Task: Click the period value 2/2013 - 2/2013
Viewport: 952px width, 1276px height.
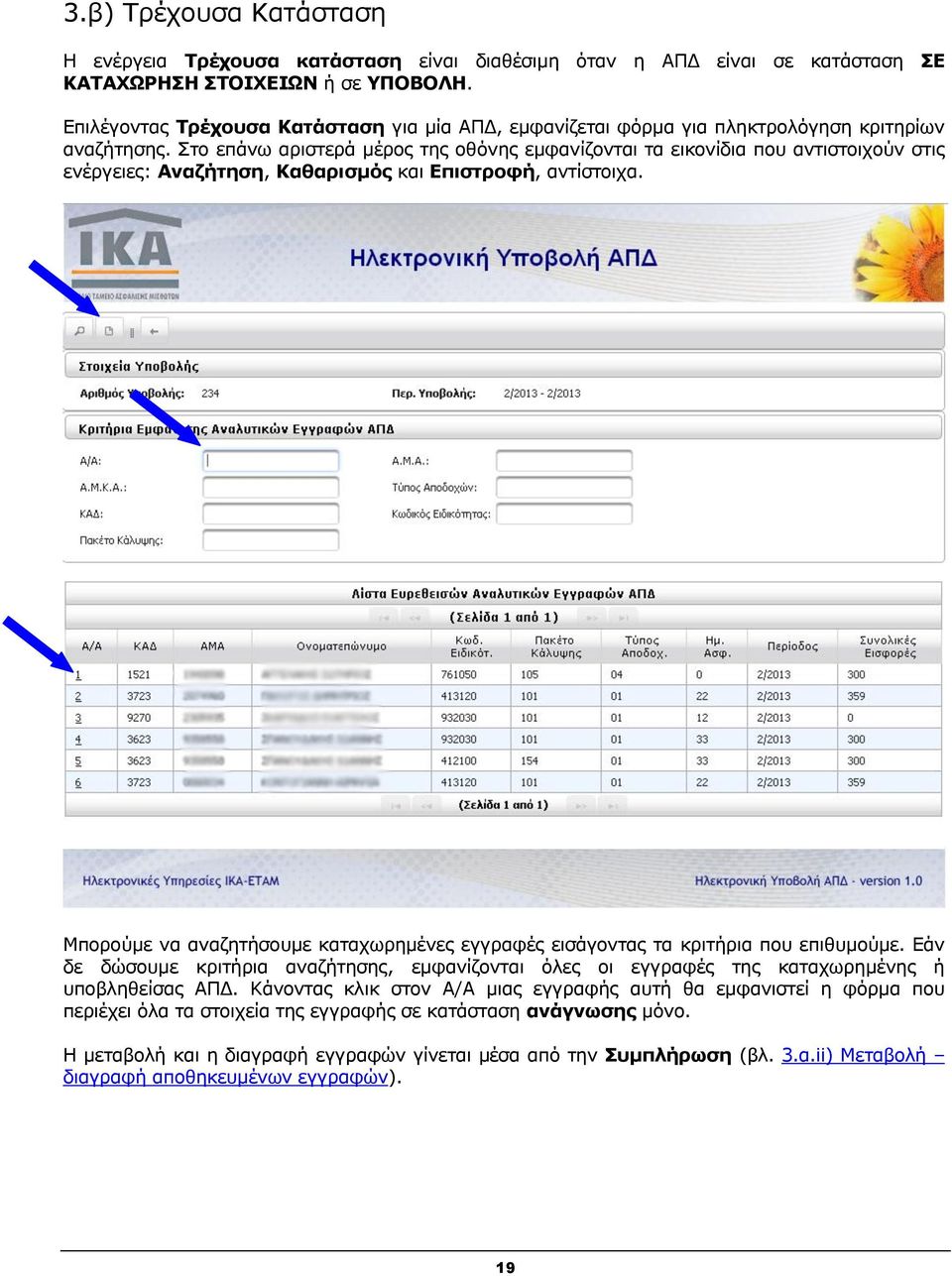Action: click(541, 394)
